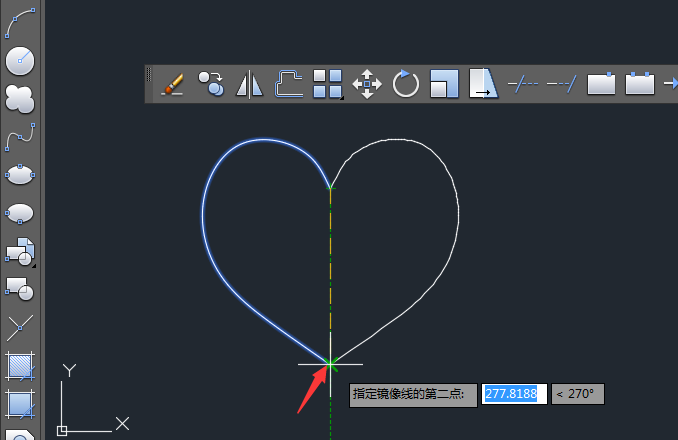This screenshot has width=678, height=440.
Task: Select the Circle drawing tool
Action: (20, 61)
